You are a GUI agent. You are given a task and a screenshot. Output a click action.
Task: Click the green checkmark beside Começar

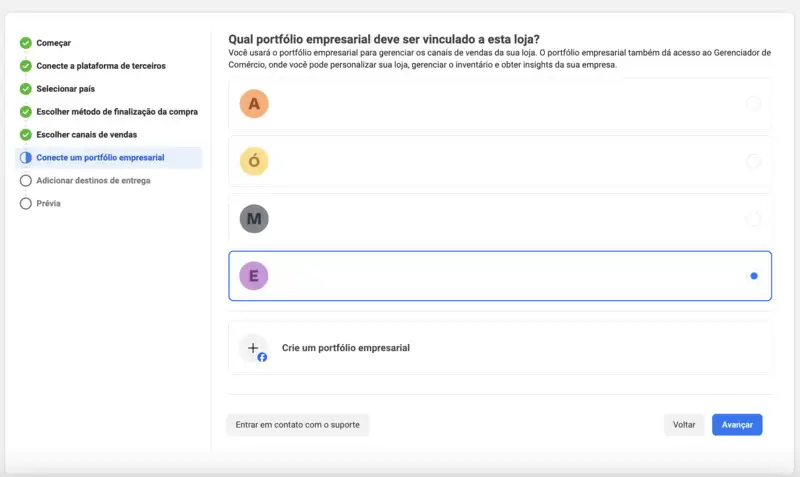pyautogui.click(x=26, y=43)
